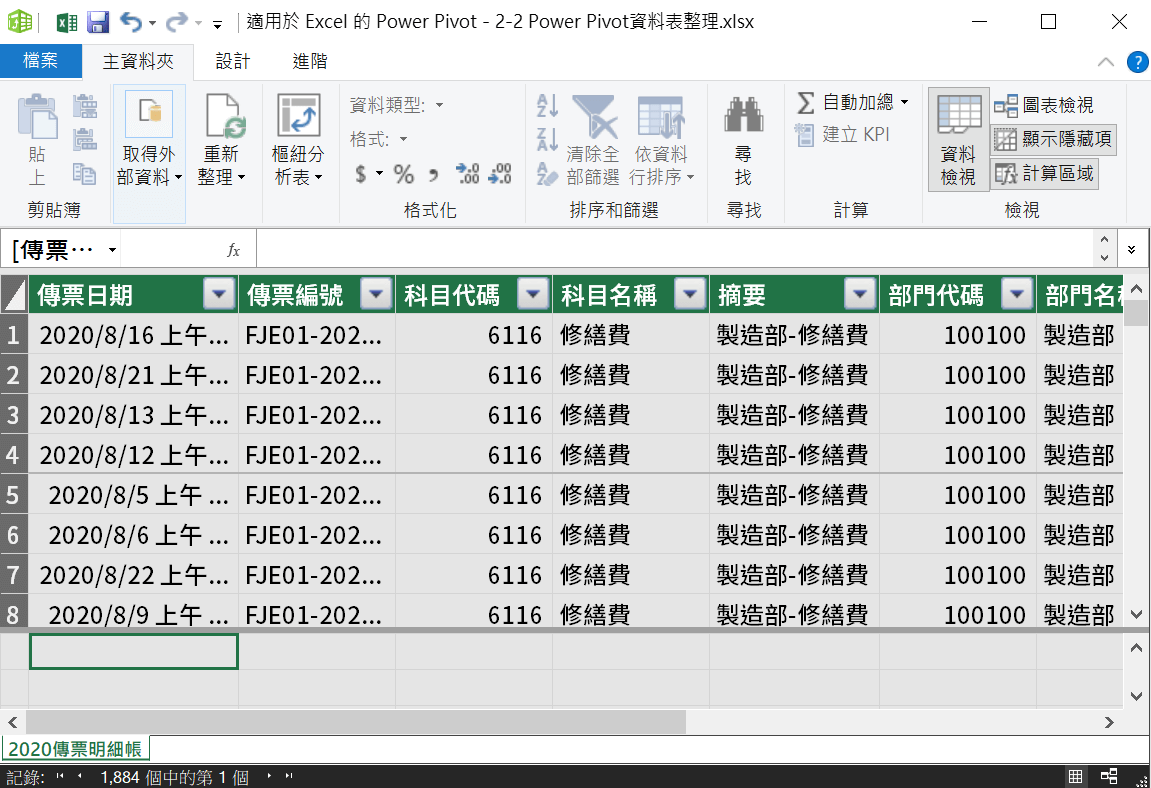Open 科目代碼 column filter dropdown
The height and width of the screenshot is (788, 1151).
click(533, 295)
